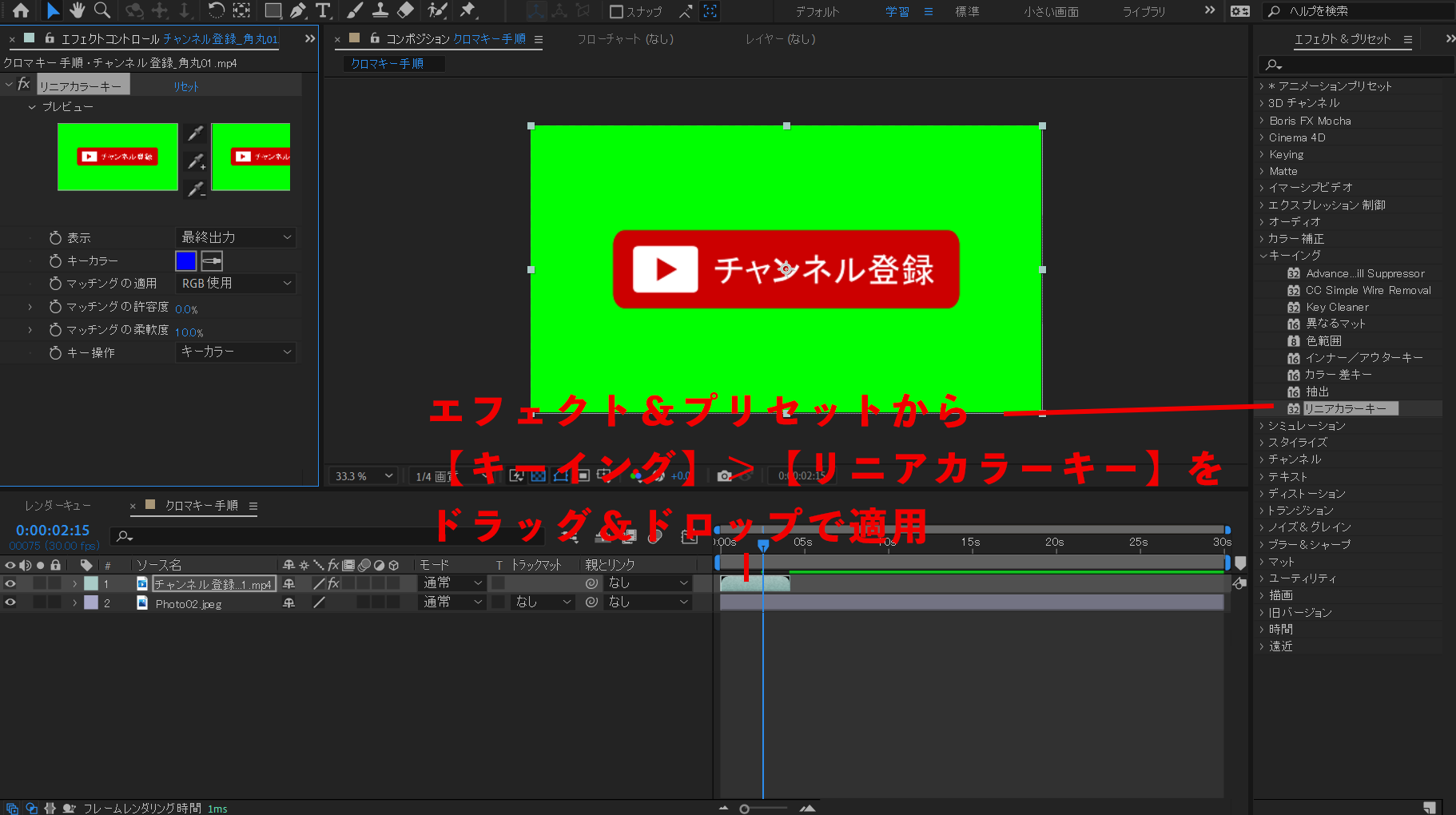The image size is (1456, 815).
Task: Click the Home icon in toolbar
Action: click(21, 10)
